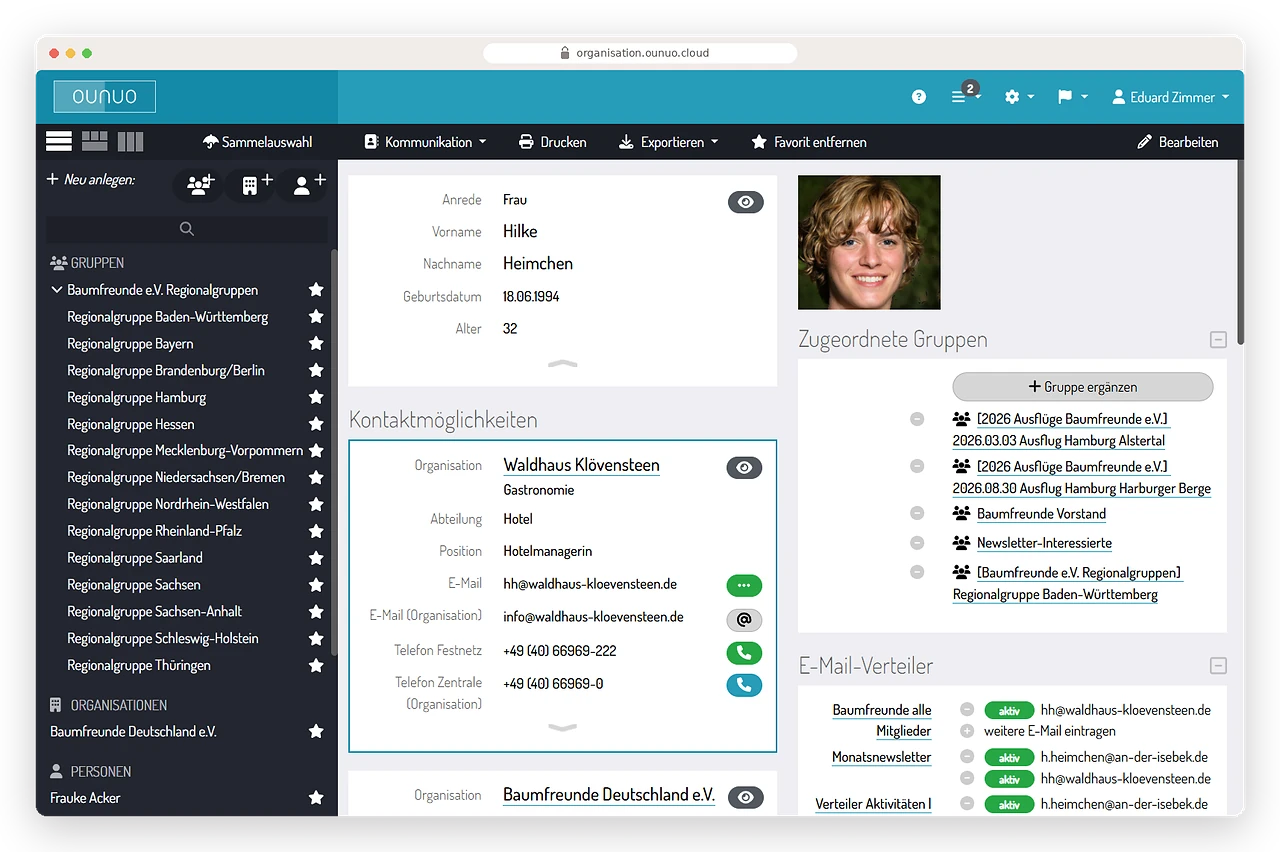Click the browser address bar
The height and width of the screenshot is (852, 1280).
click(x=640, y=53)
